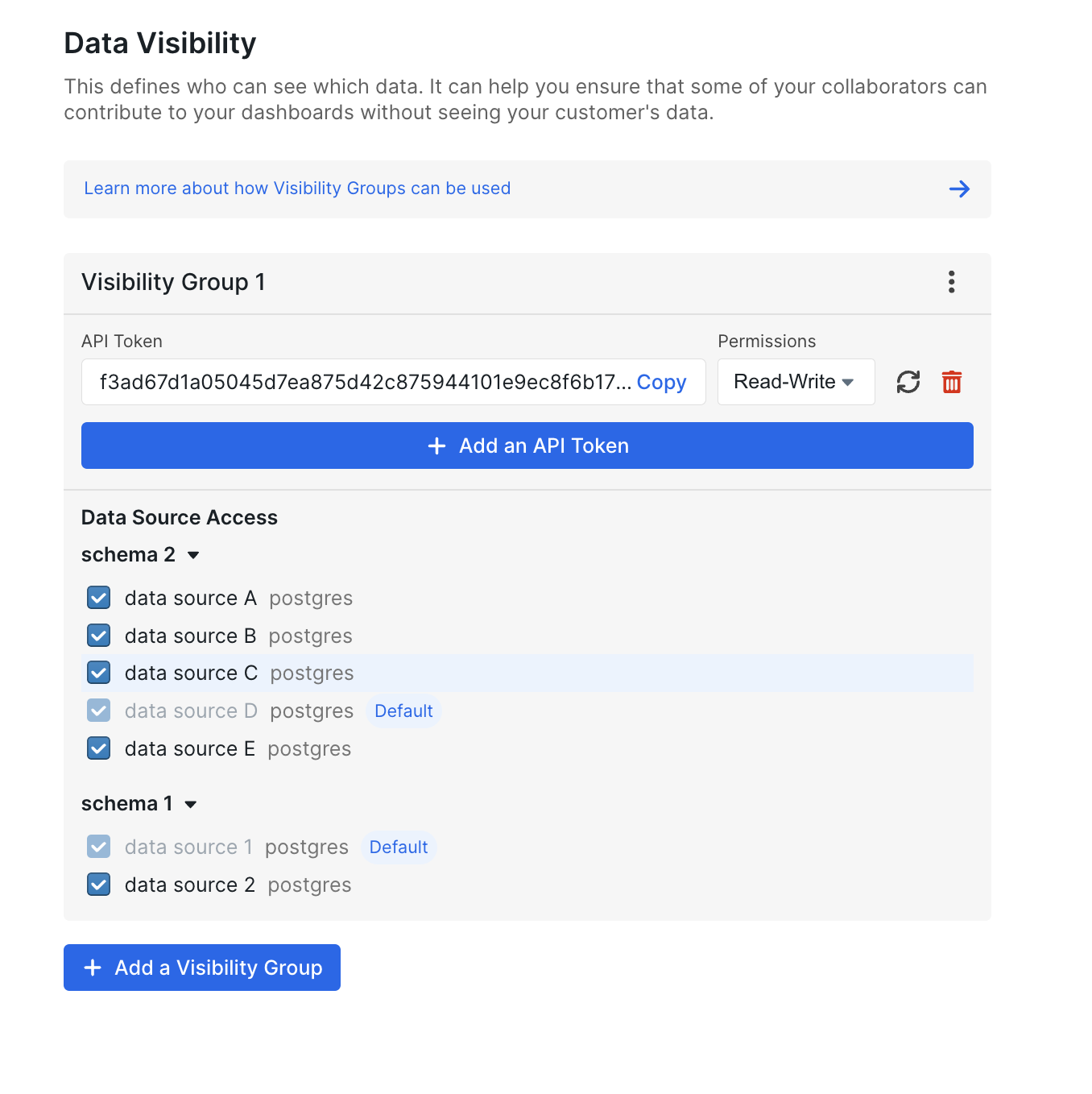Open the Read-Write permissions dropdown

[x=795, y=382]
